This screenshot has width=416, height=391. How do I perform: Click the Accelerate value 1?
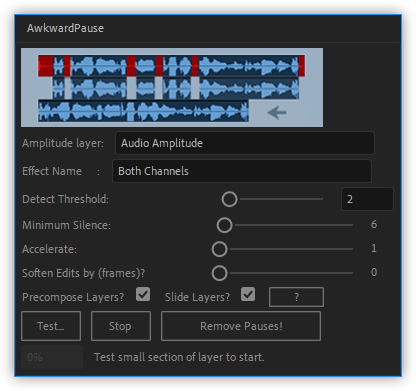(x=374, y=248)
